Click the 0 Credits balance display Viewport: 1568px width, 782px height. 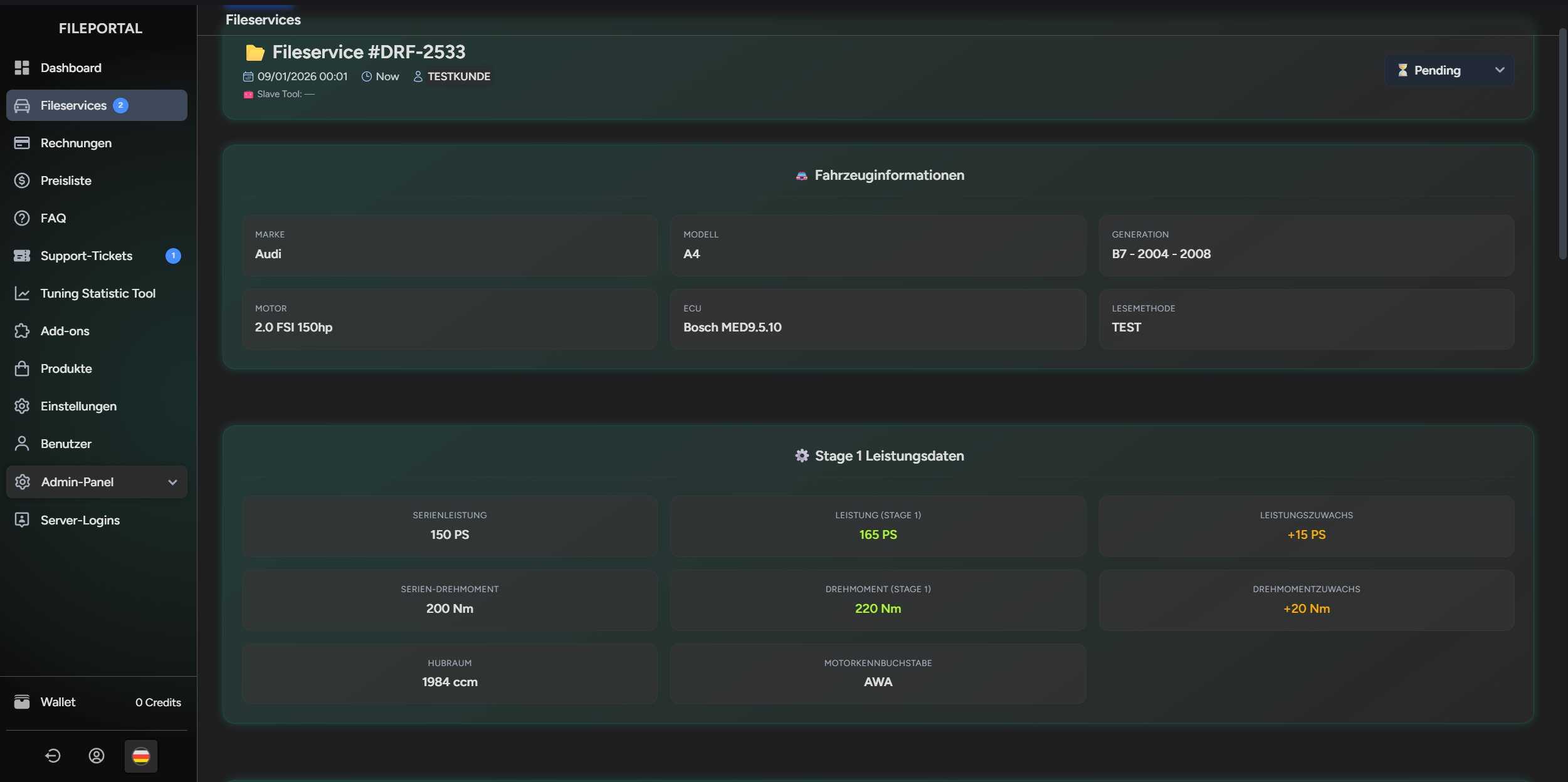[157, 702]
